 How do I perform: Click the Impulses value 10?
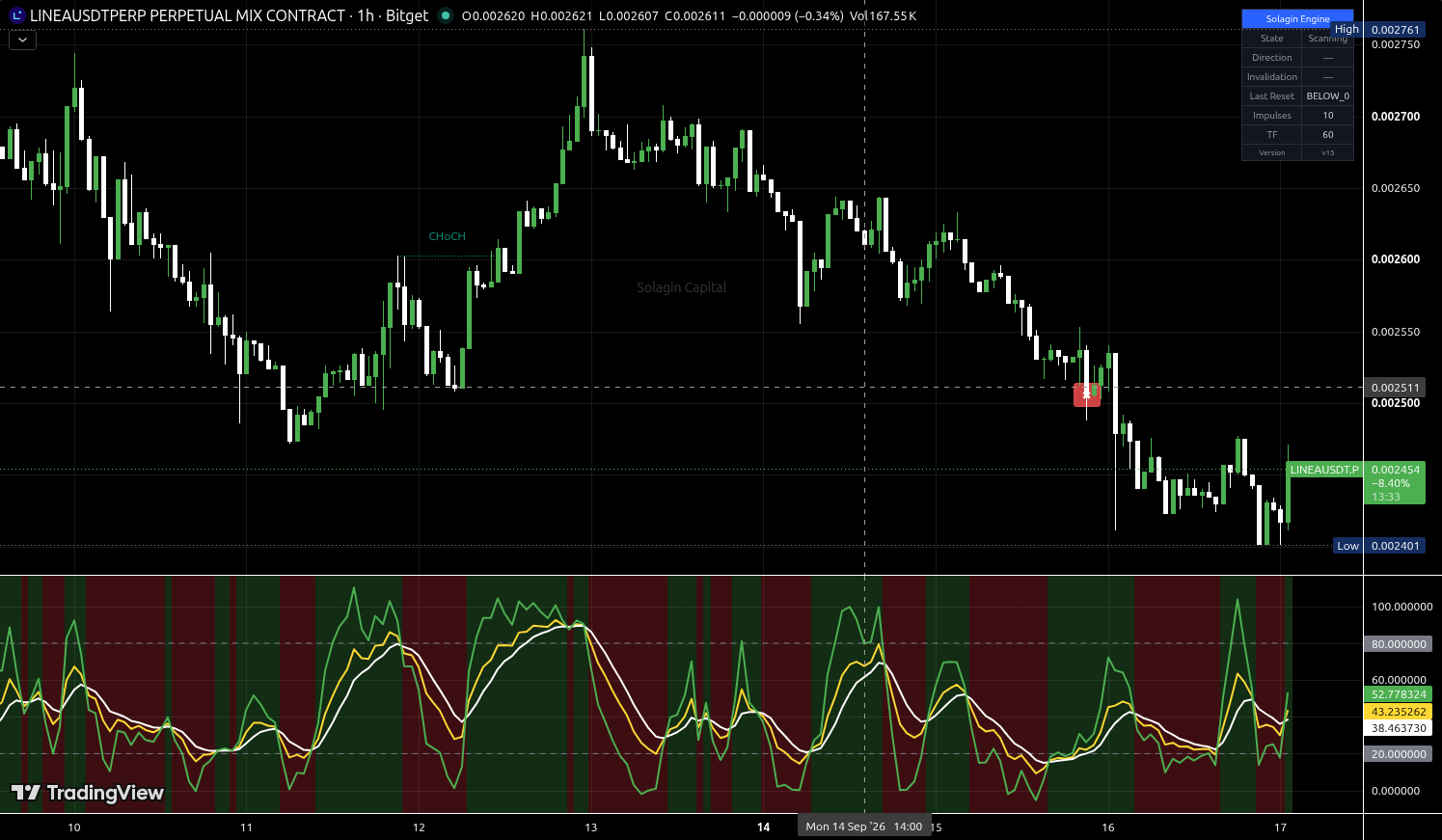coord(1328,116)
